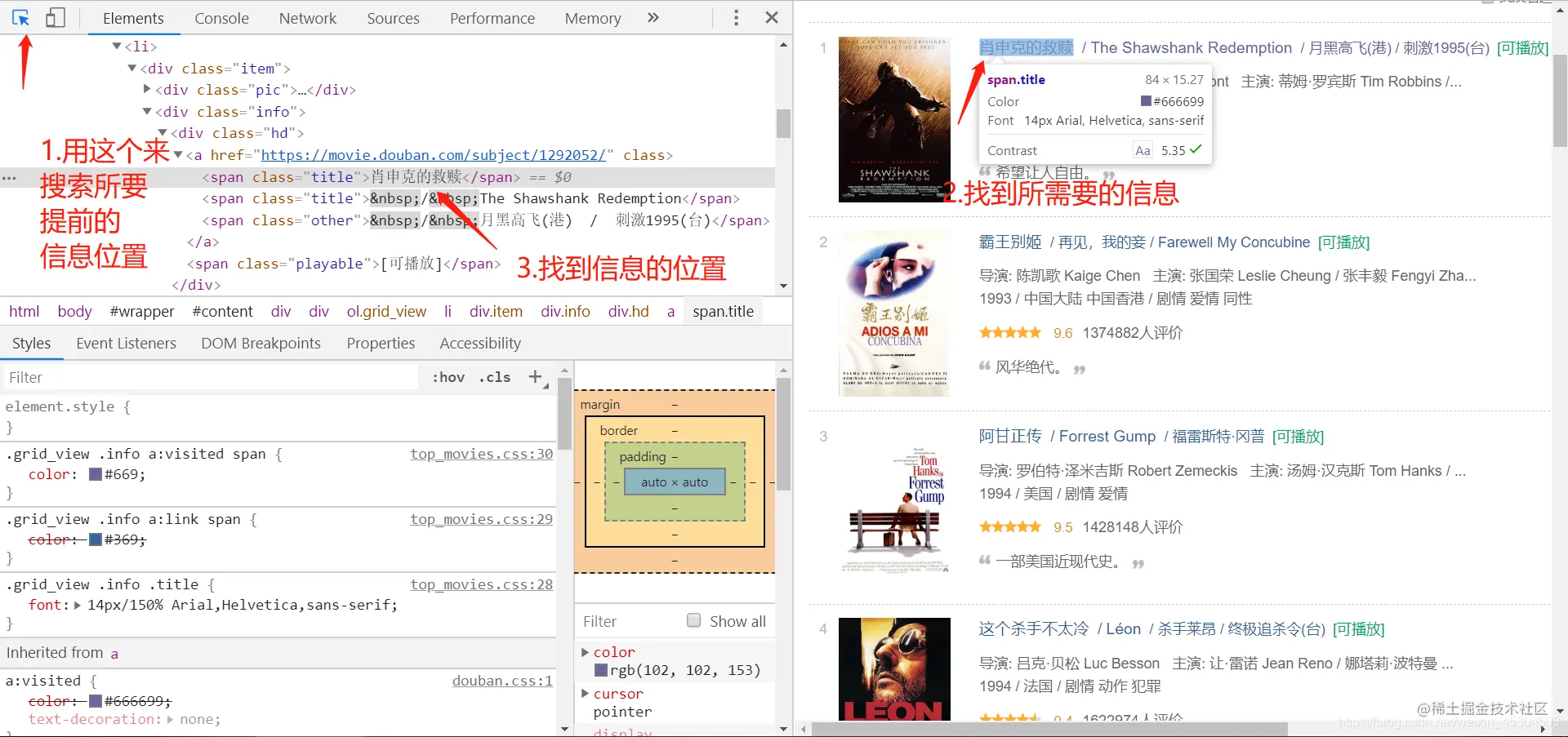Select the body breadcrumb
This screenshot has width=1568, height=737.
coord(74,312)
